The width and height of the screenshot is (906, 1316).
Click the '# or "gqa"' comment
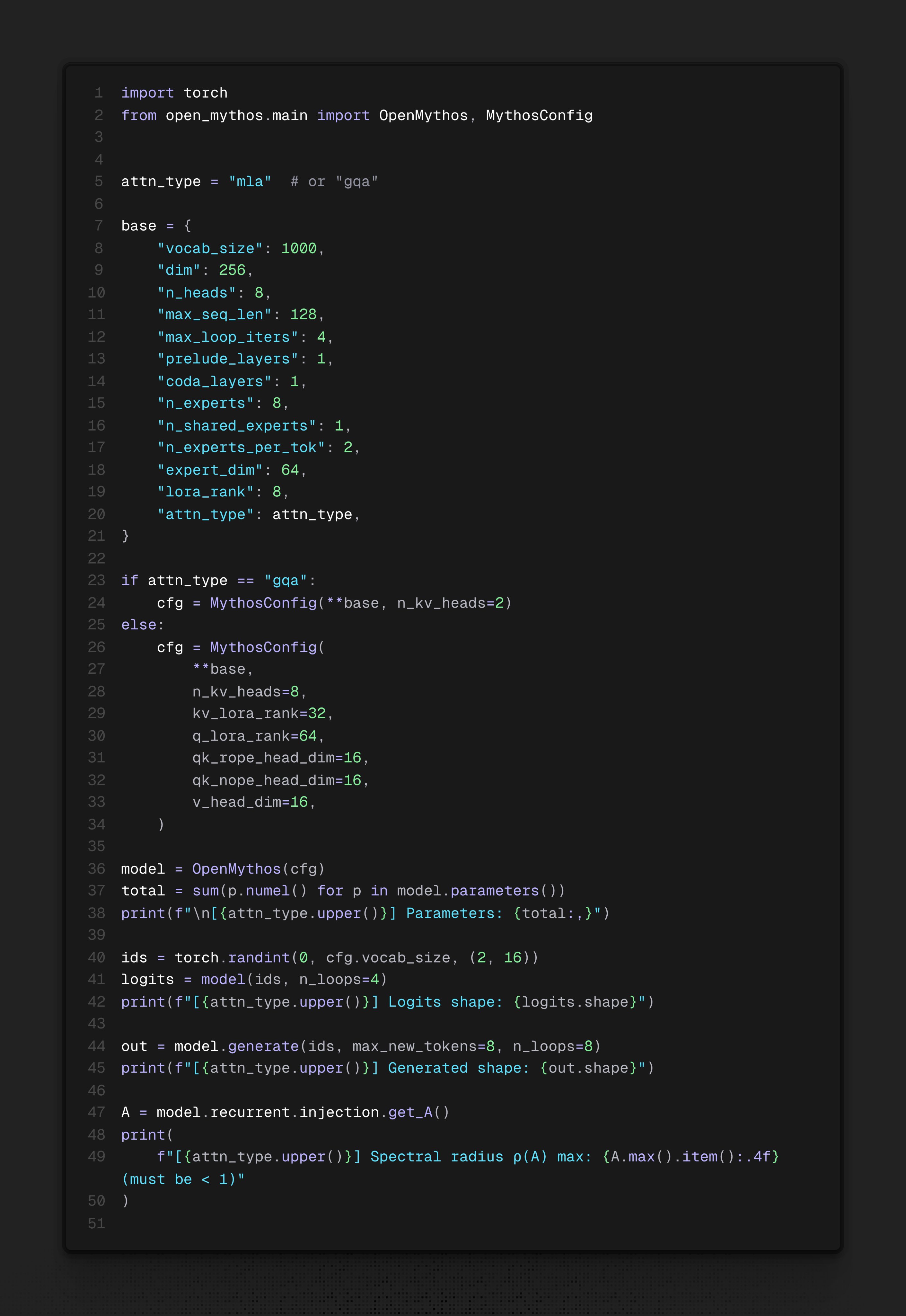pos(334,182)
